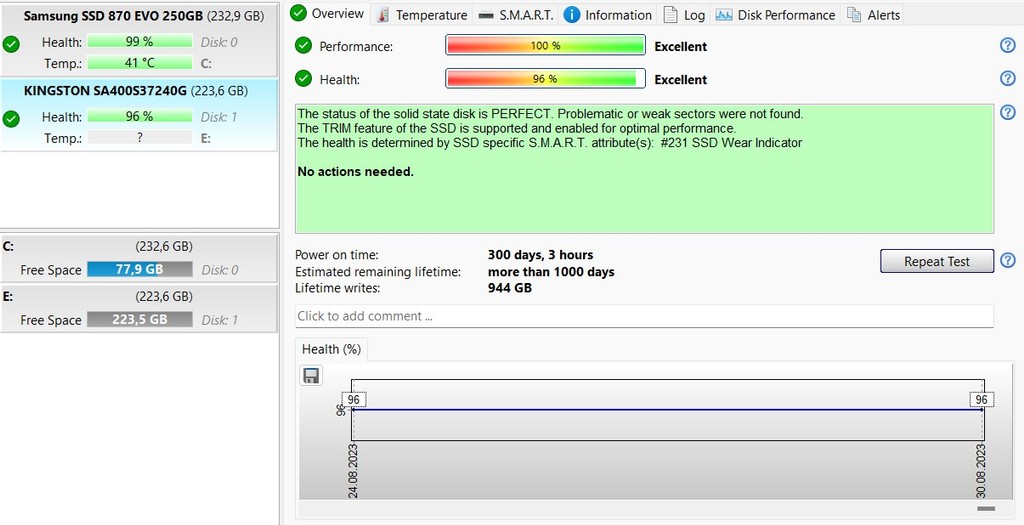Click the Performance 100 % bar
Viewport: 1024px width, 525px height.
click(x=545, y=46)
